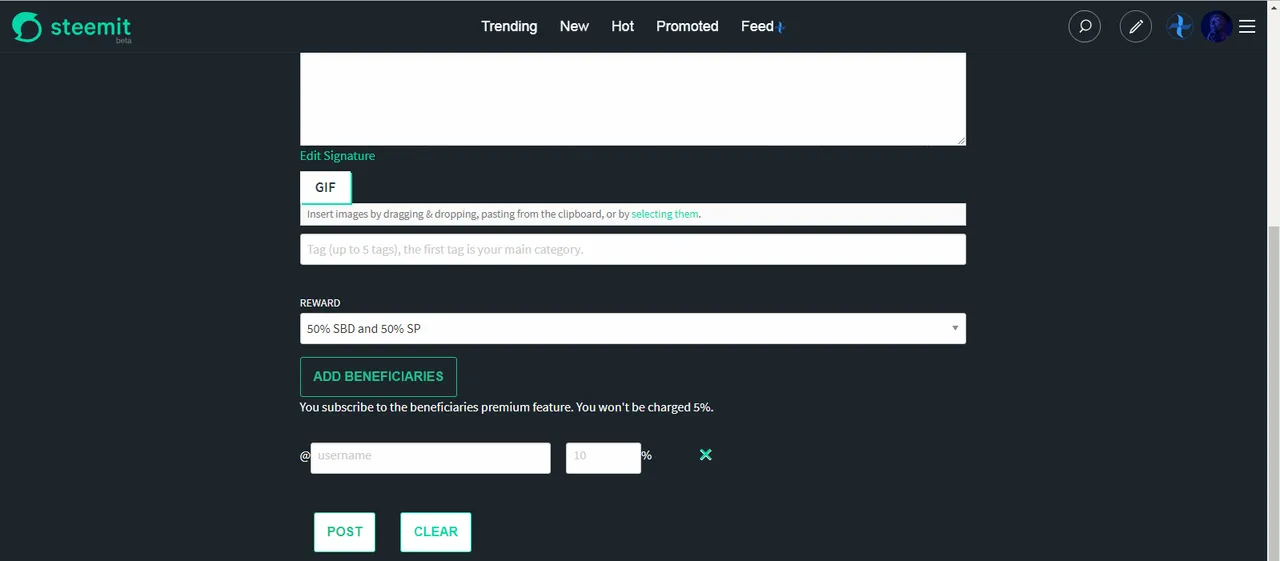Click the pencil compose post icon
Screen dimensions: 1280x561
[x=1136, y=27]
